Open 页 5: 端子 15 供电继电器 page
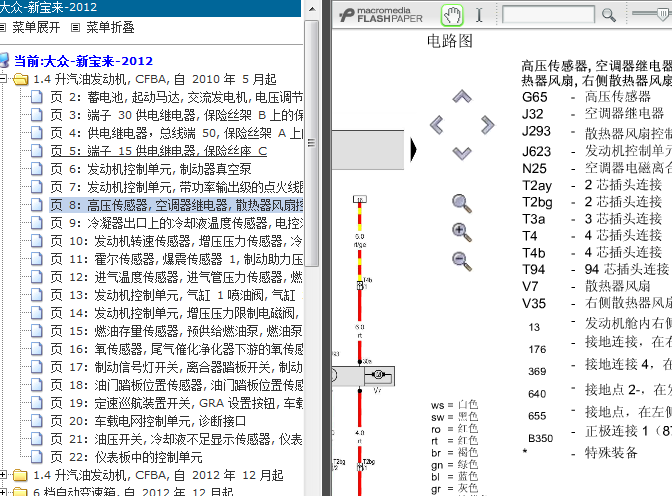The width and height of the screenshot is (672, 496). (159, 151)
